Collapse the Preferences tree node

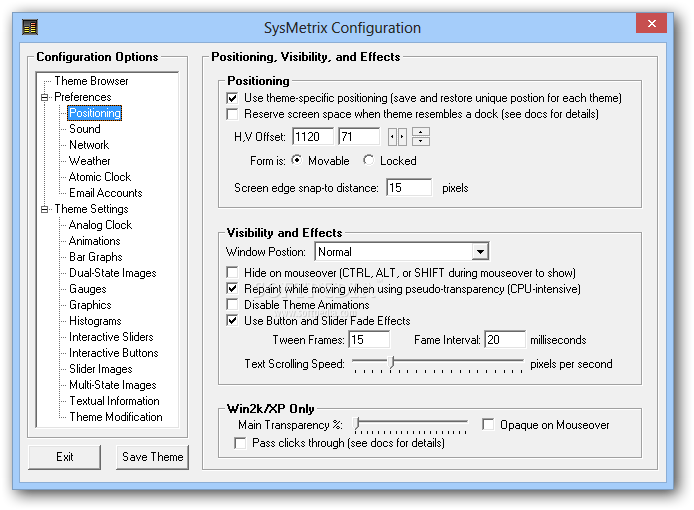tap(44, 97)
